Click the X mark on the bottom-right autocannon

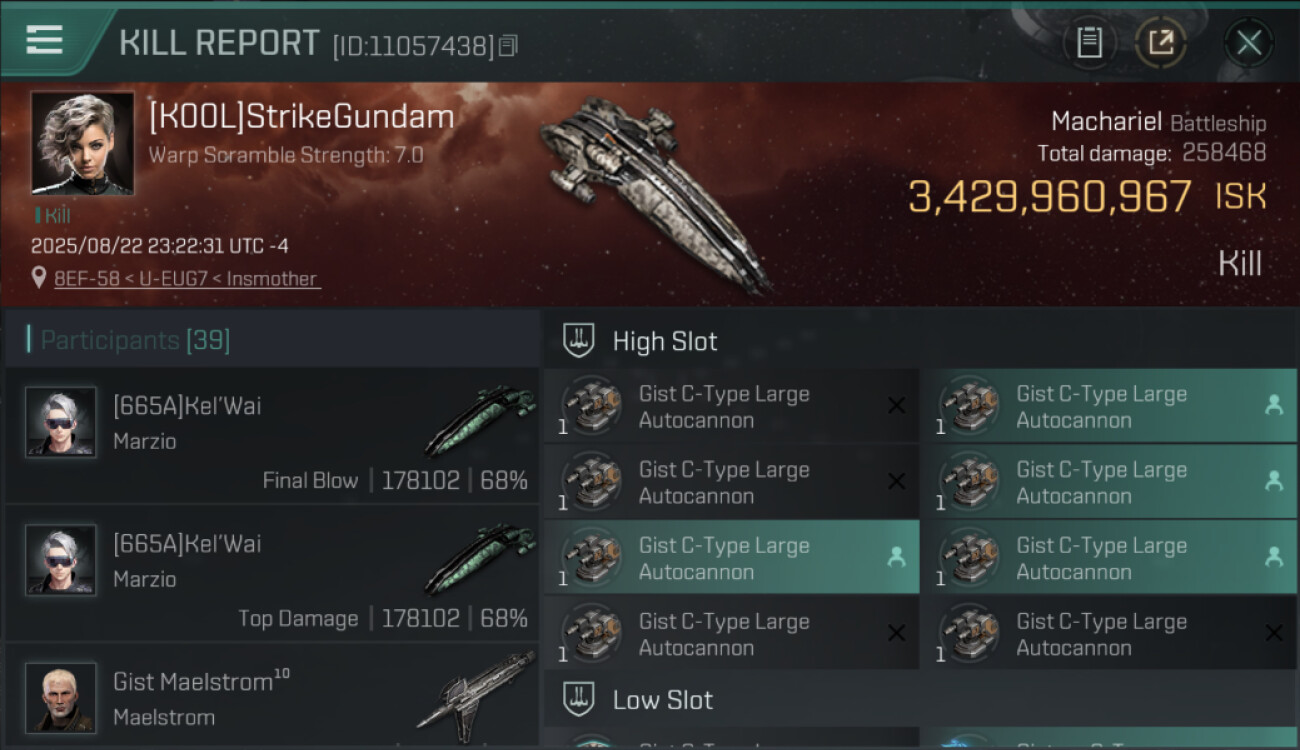(x=1273, y=633)
